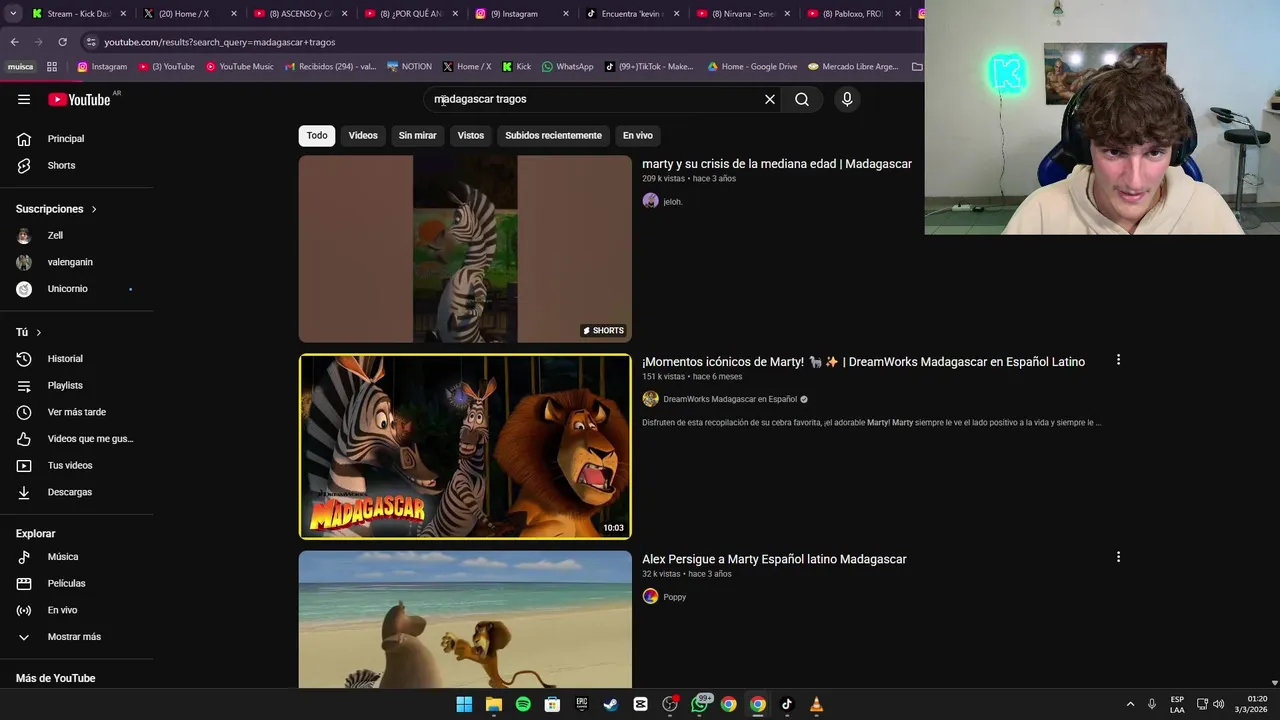Open the YouTube hamburger guide menu
Viewport: 1280px width, 720px height.
point(24,99)
